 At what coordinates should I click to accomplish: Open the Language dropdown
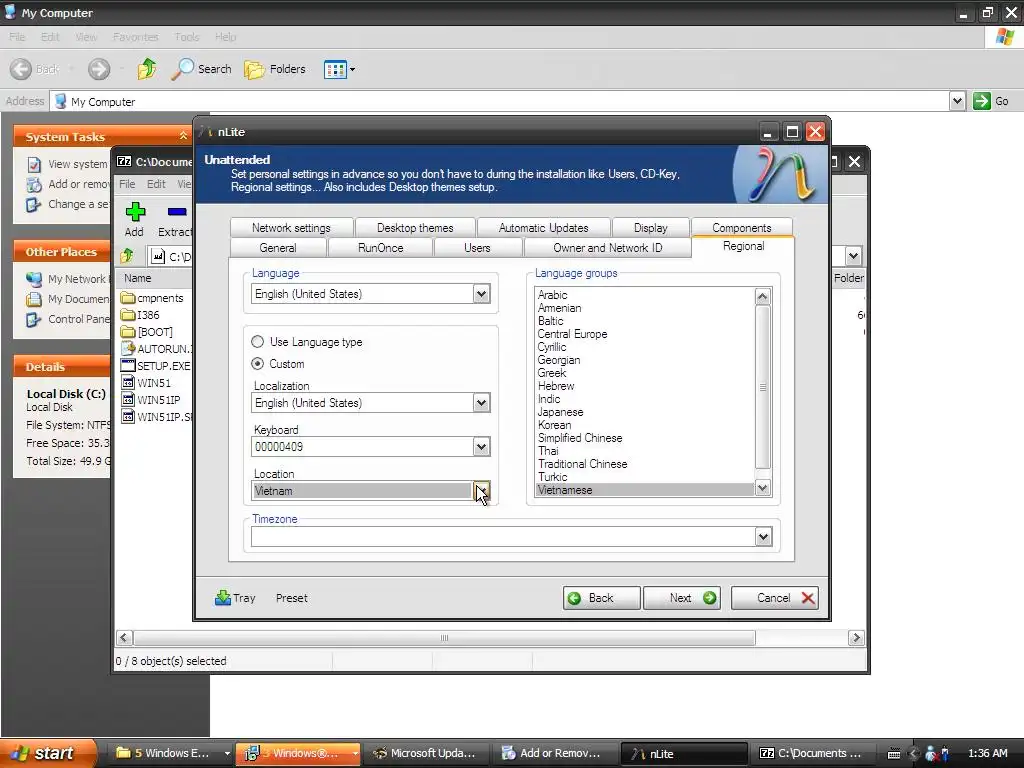pos(481,294)
